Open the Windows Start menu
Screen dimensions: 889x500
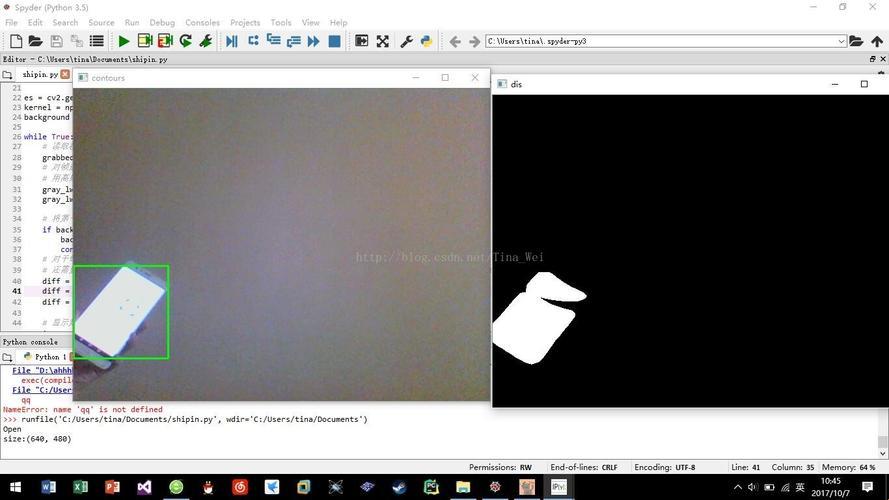click(x=15, y=487)
